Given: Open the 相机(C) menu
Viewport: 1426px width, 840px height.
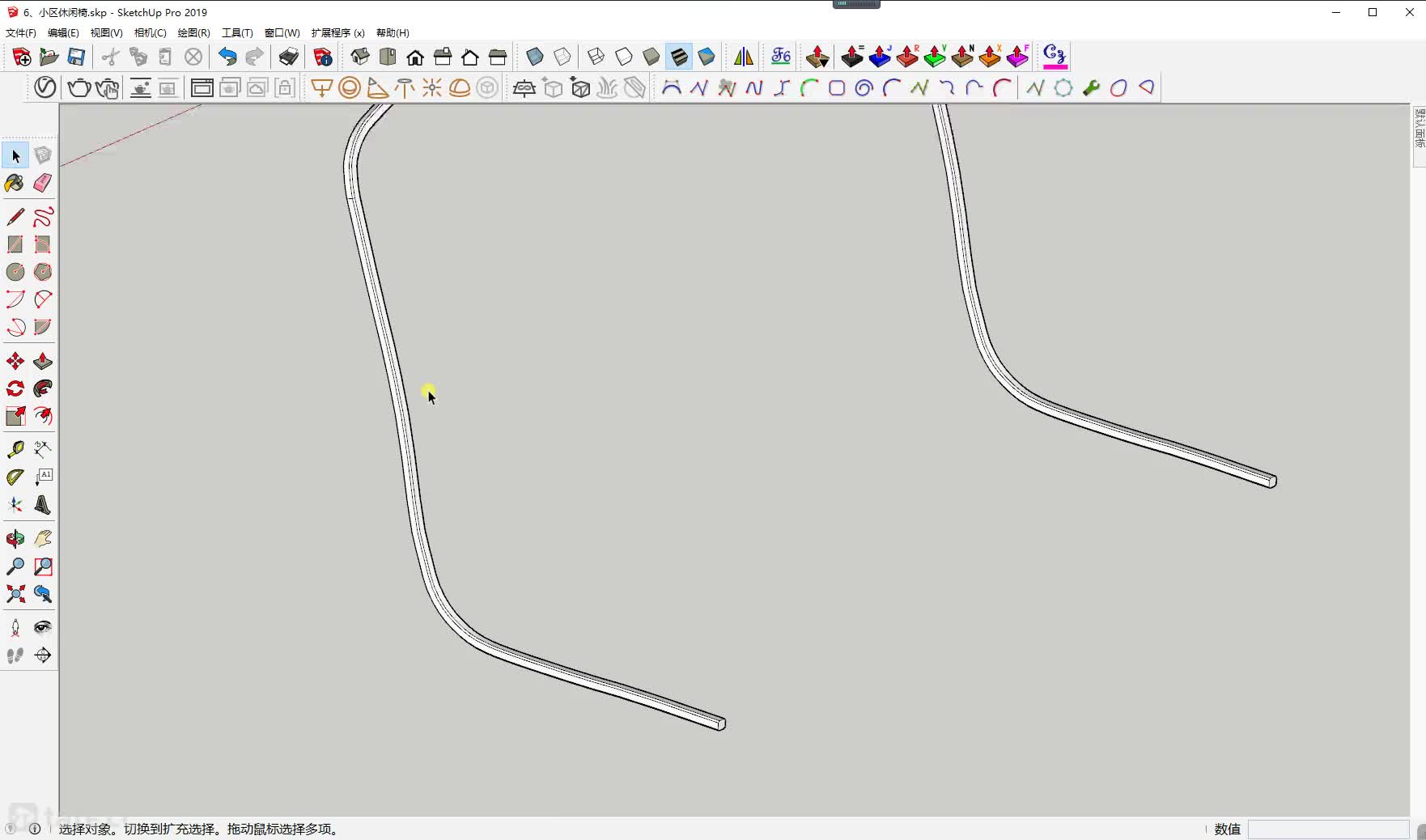Looking at the screenshot, I should pyautogui.click(x=150, y=33).
